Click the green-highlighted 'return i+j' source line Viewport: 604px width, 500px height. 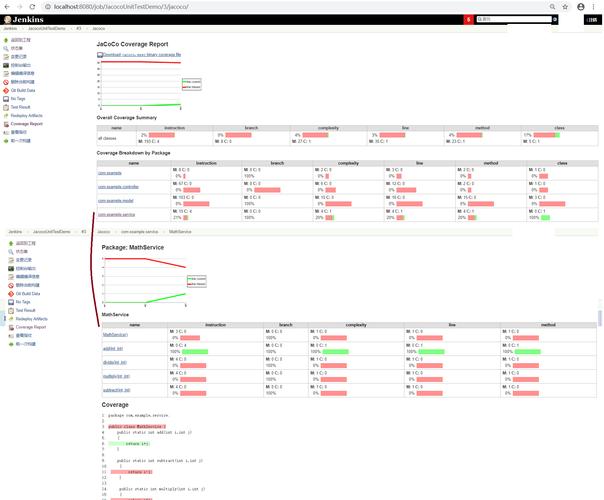(x=130, y=444)
